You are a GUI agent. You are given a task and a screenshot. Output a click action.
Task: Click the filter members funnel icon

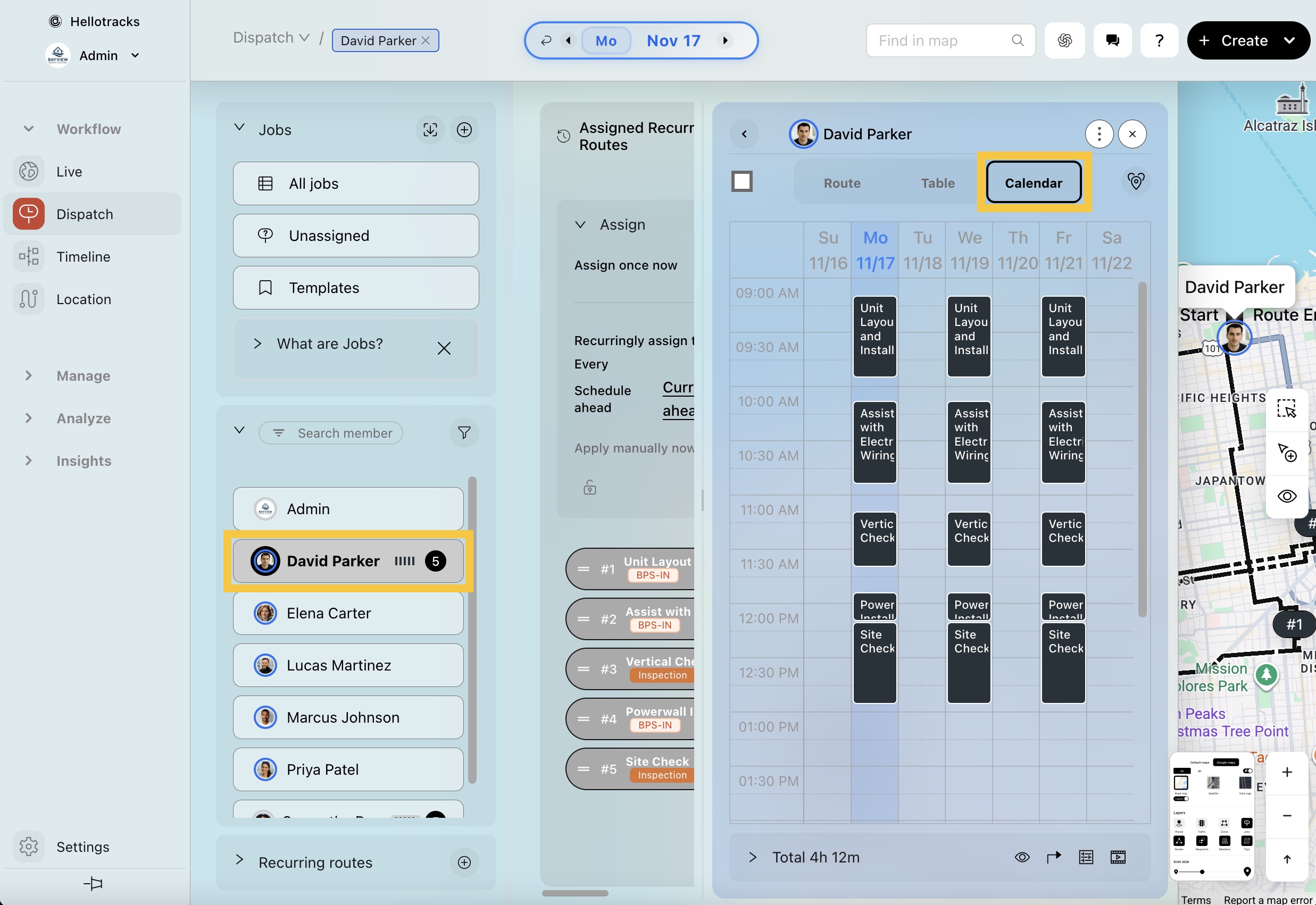464,433
